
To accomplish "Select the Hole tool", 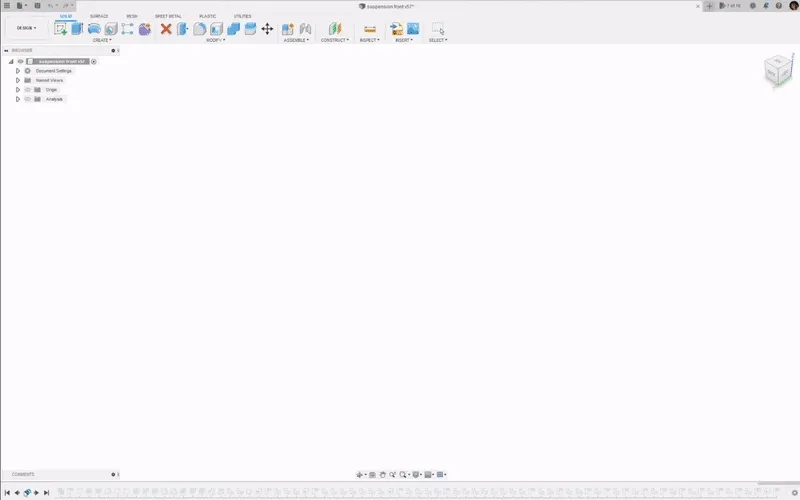I will [111, 29].
